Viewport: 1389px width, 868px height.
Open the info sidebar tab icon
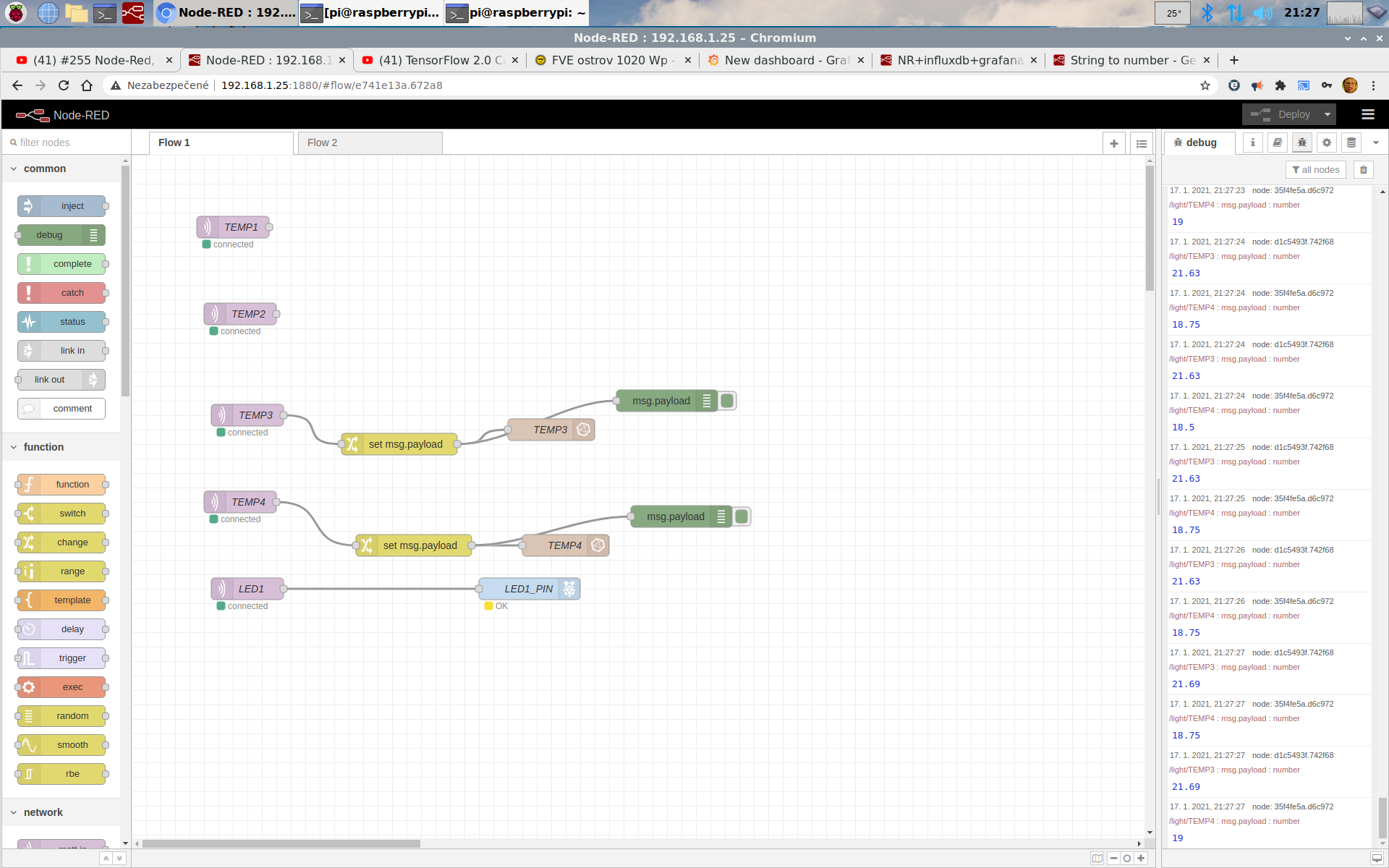[1253, 142]
